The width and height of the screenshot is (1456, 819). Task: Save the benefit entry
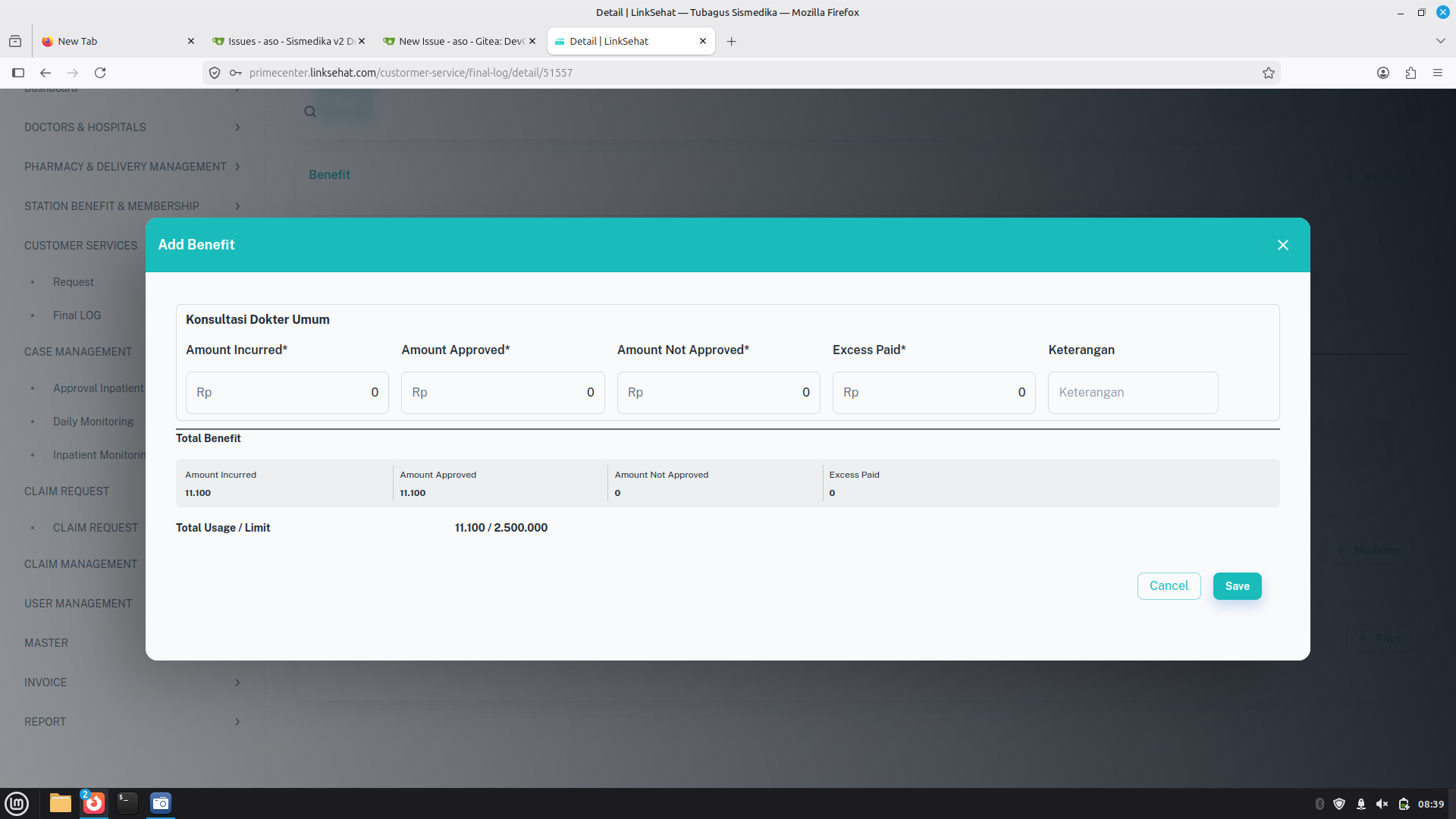(x=1237, y=586)
